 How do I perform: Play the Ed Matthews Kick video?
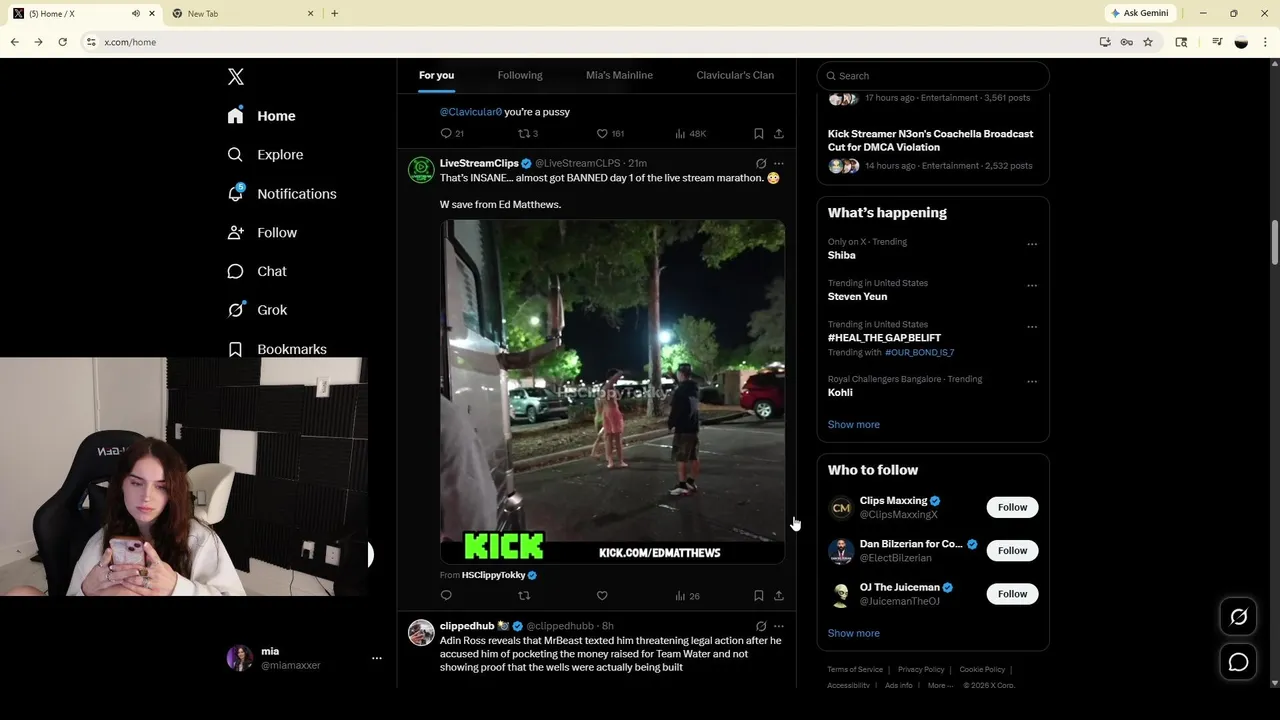point(613,392)
